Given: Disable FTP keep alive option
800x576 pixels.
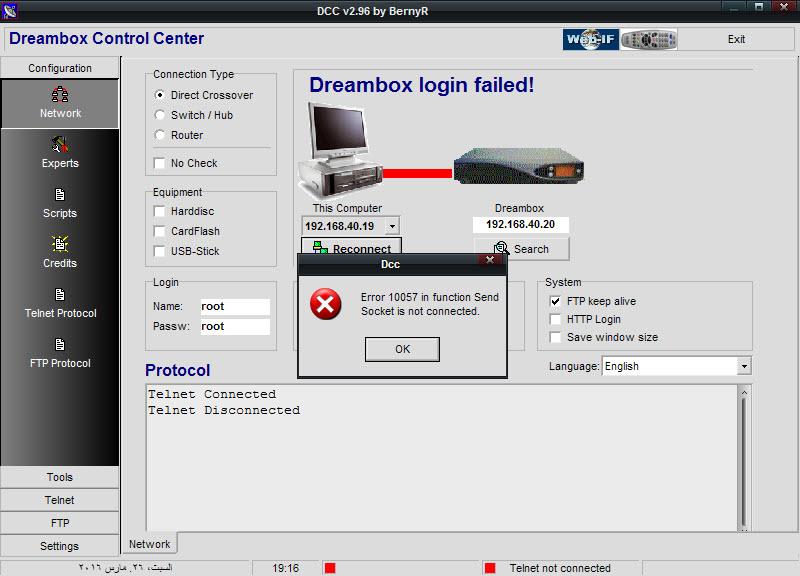Looking at the screenshot, I should pyautogui.click(x=555, y=301).
